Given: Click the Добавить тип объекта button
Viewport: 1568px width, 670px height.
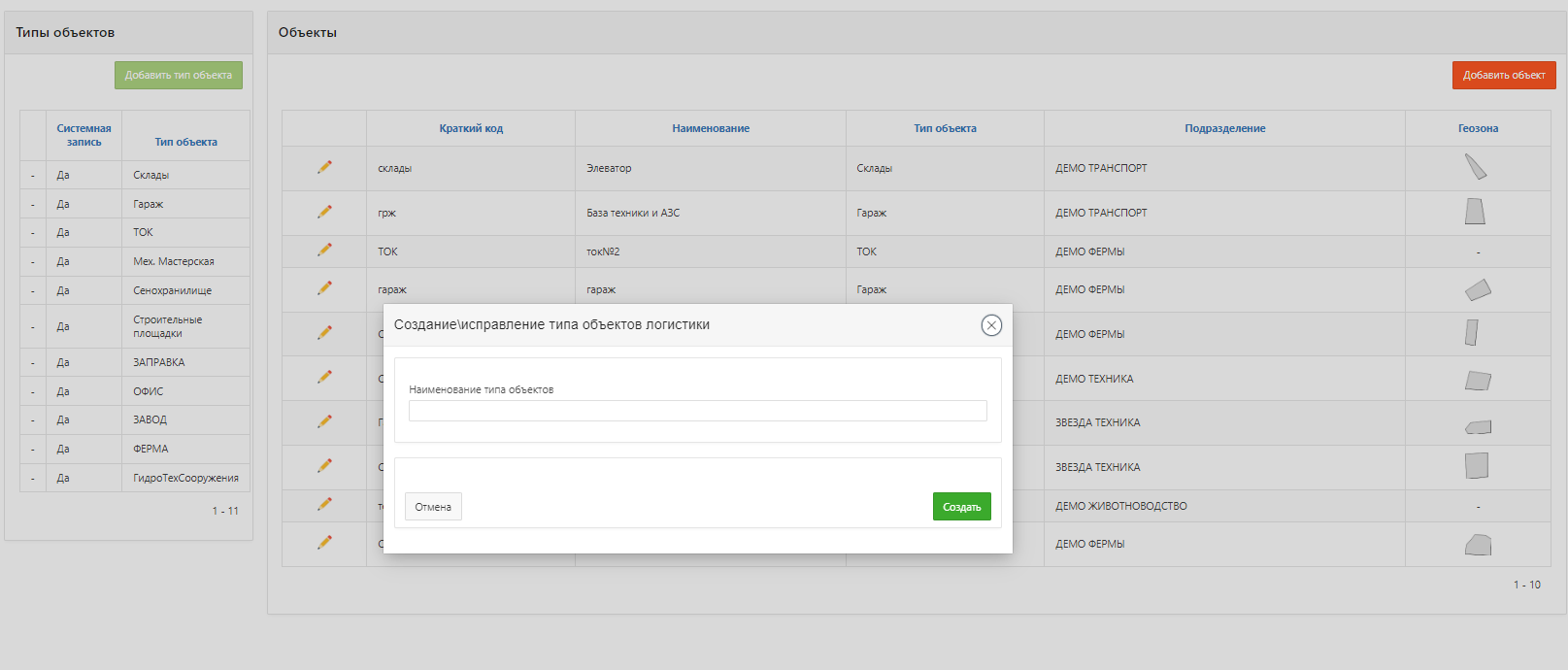Looking at the screenshot, I should click(179, 75).
